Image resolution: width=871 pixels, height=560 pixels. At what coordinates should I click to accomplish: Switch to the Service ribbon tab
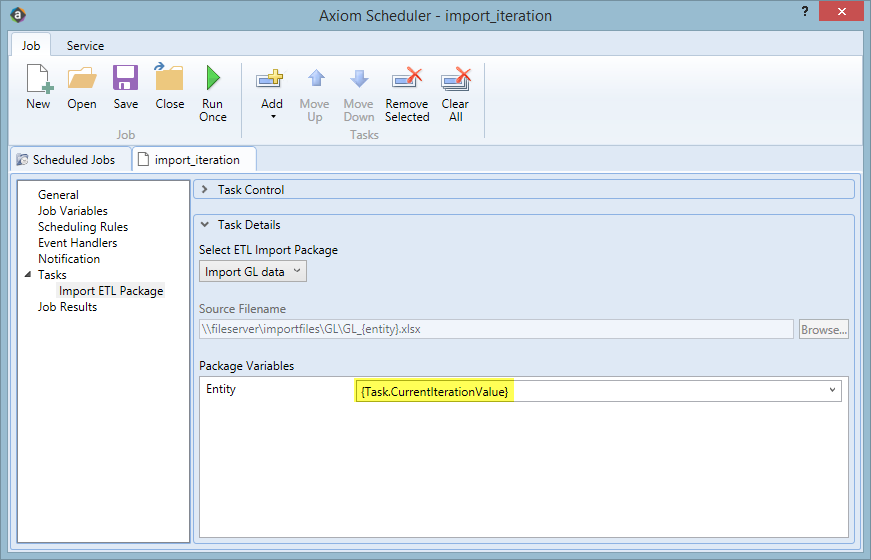(85, 46)
